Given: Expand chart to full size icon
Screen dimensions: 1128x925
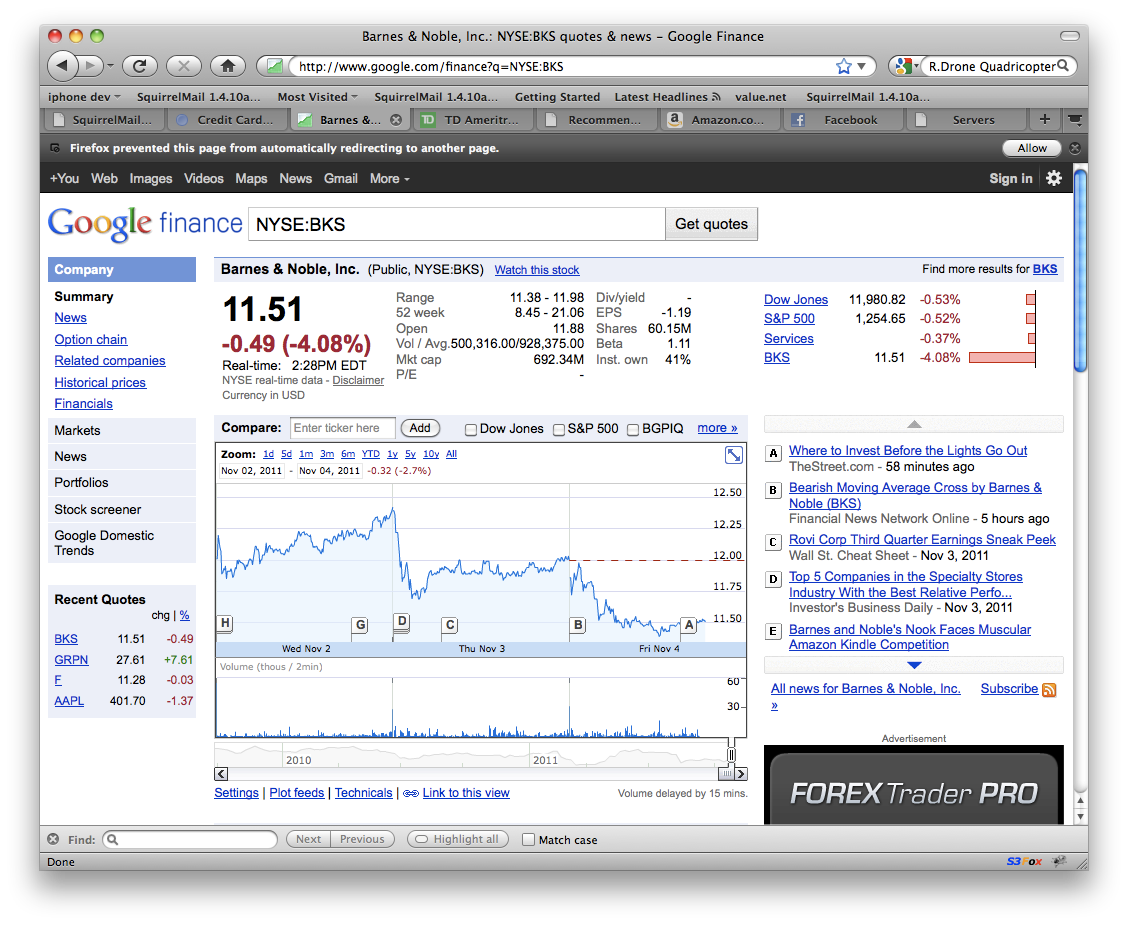Looking at the screenshot, I should pos(733,455).
